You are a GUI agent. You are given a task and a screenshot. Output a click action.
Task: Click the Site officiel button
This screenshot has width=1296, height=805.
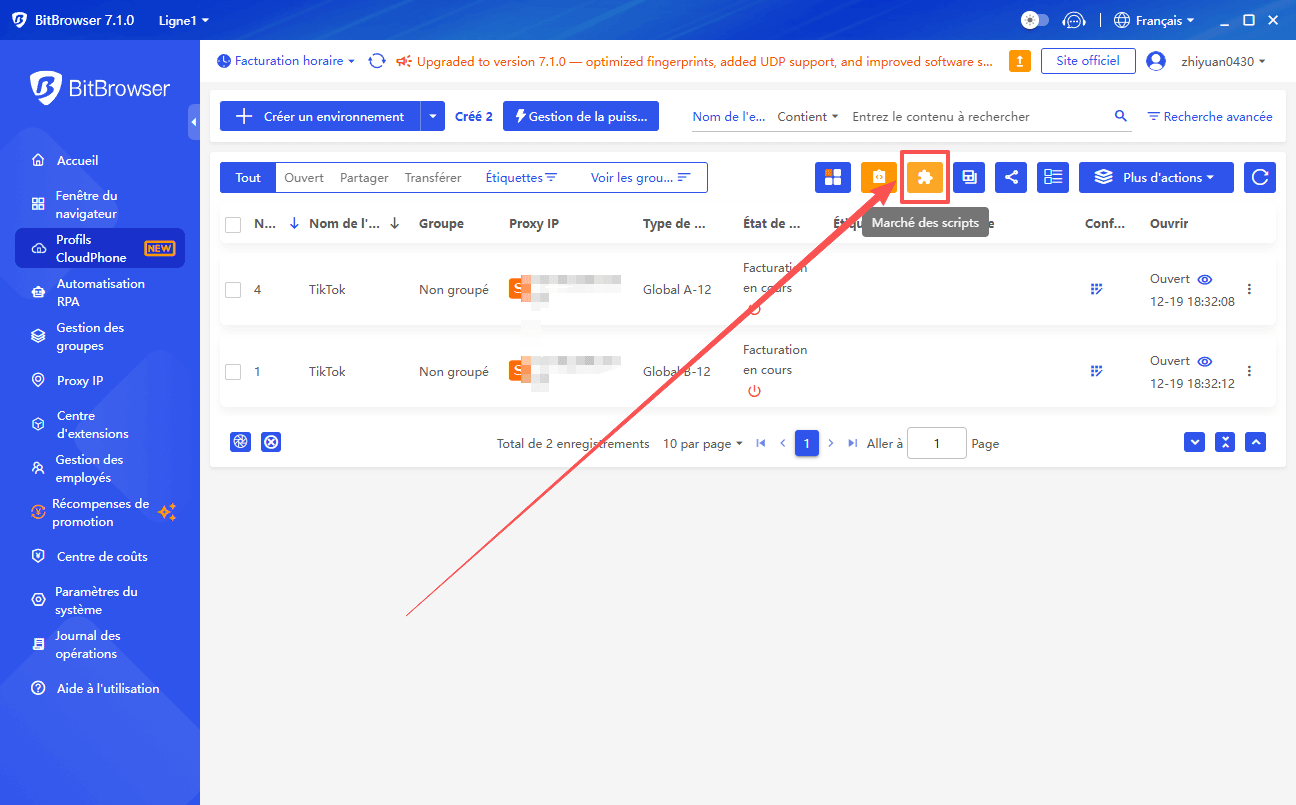[1087, 61]
